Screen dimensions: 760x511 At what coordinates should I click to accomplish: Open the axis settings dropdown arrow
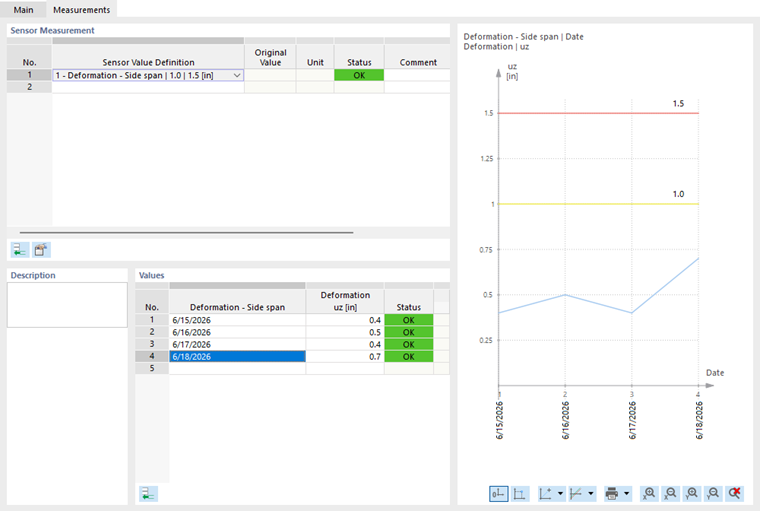tap(560, 494)
